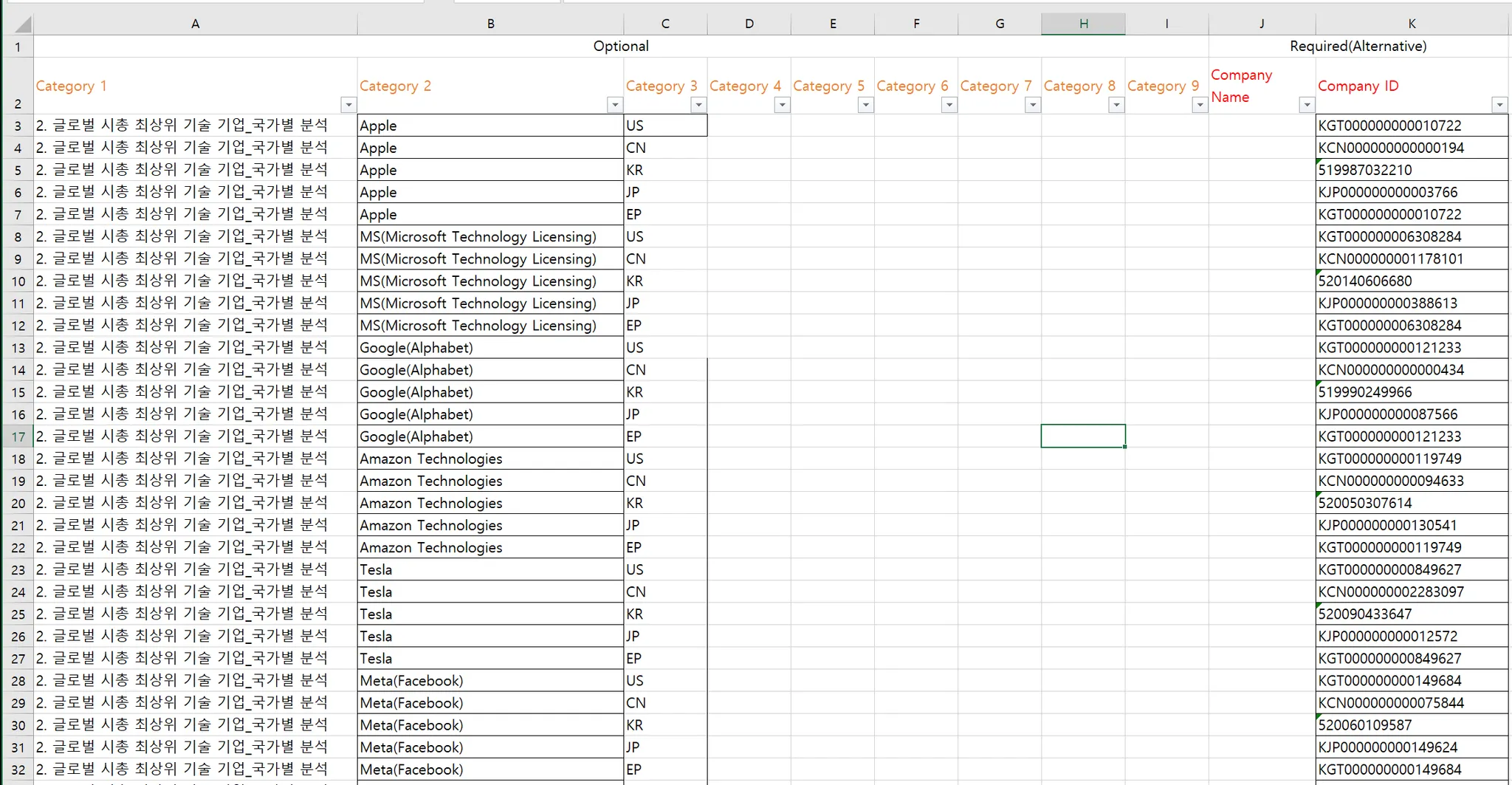Image resolution: width=1512 pixels, height=785 pixels.
Task: Select the "Google(Alphabet)" cell in row 13
Action: pyautogui.click(x=491, y=348)
